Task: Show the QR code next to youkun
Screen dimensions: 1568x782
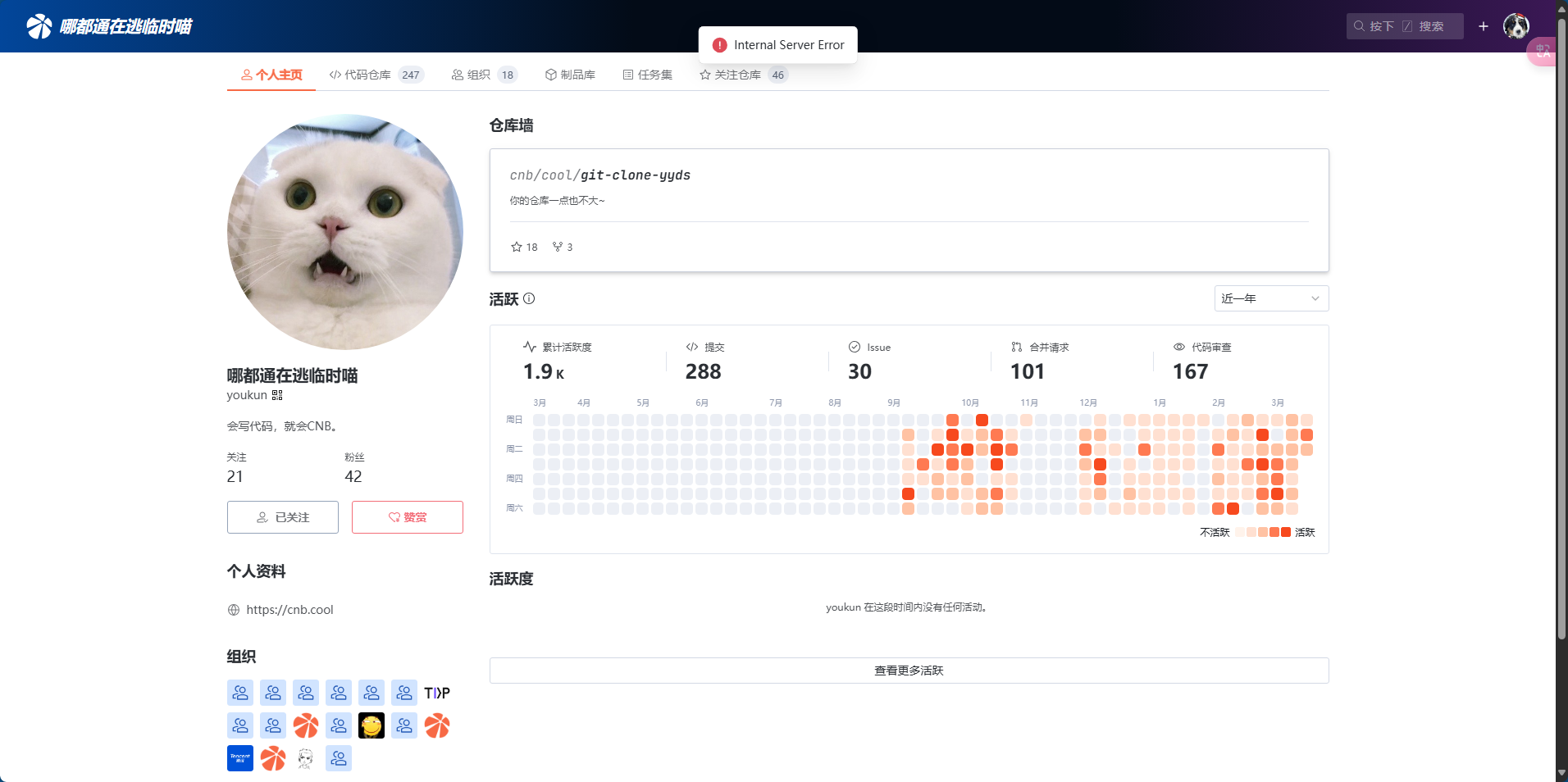Action: pyautogui.click(x=277, y=395)
